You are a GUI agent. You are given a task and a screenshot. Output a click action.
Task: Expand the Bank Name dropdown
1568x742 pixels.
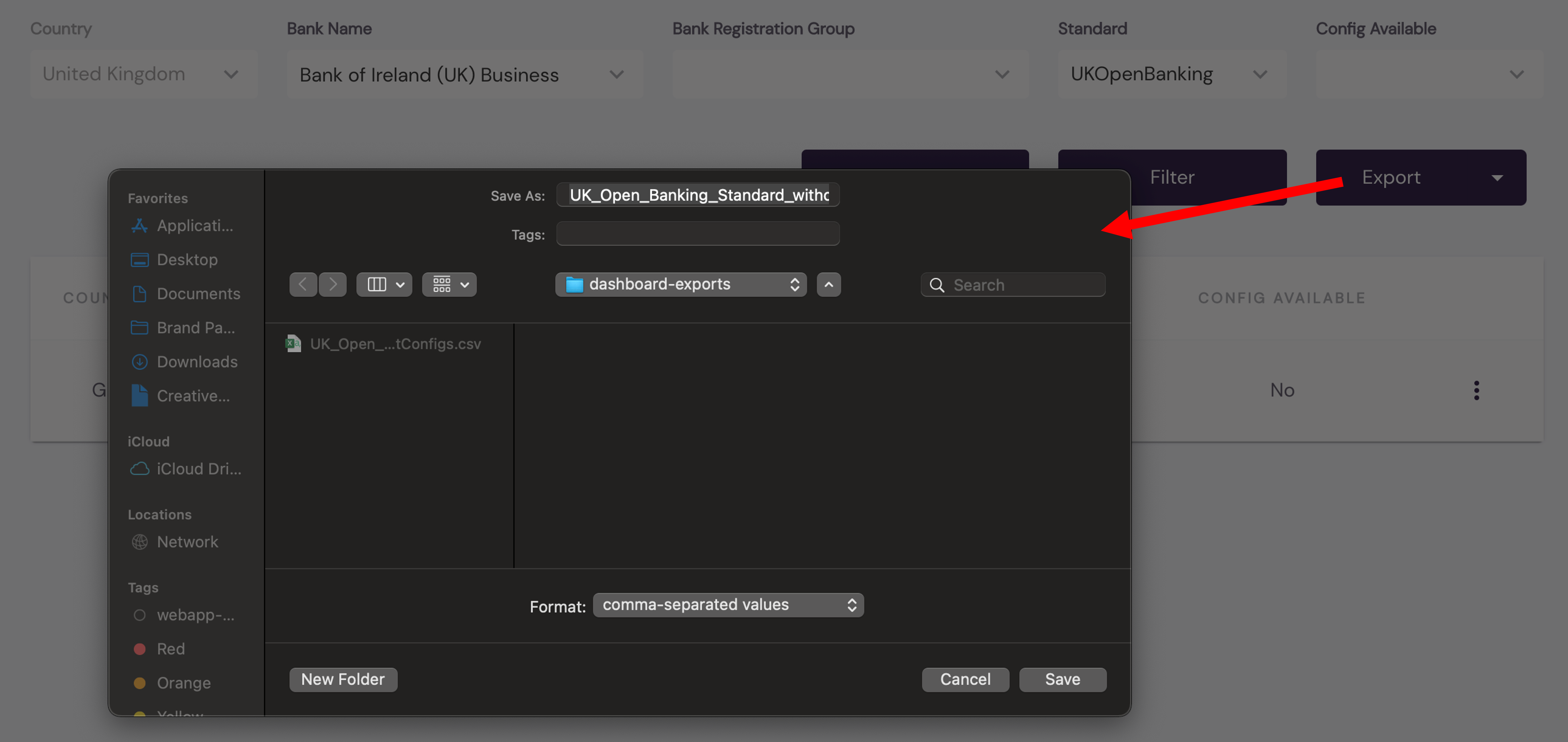point(617,74)
